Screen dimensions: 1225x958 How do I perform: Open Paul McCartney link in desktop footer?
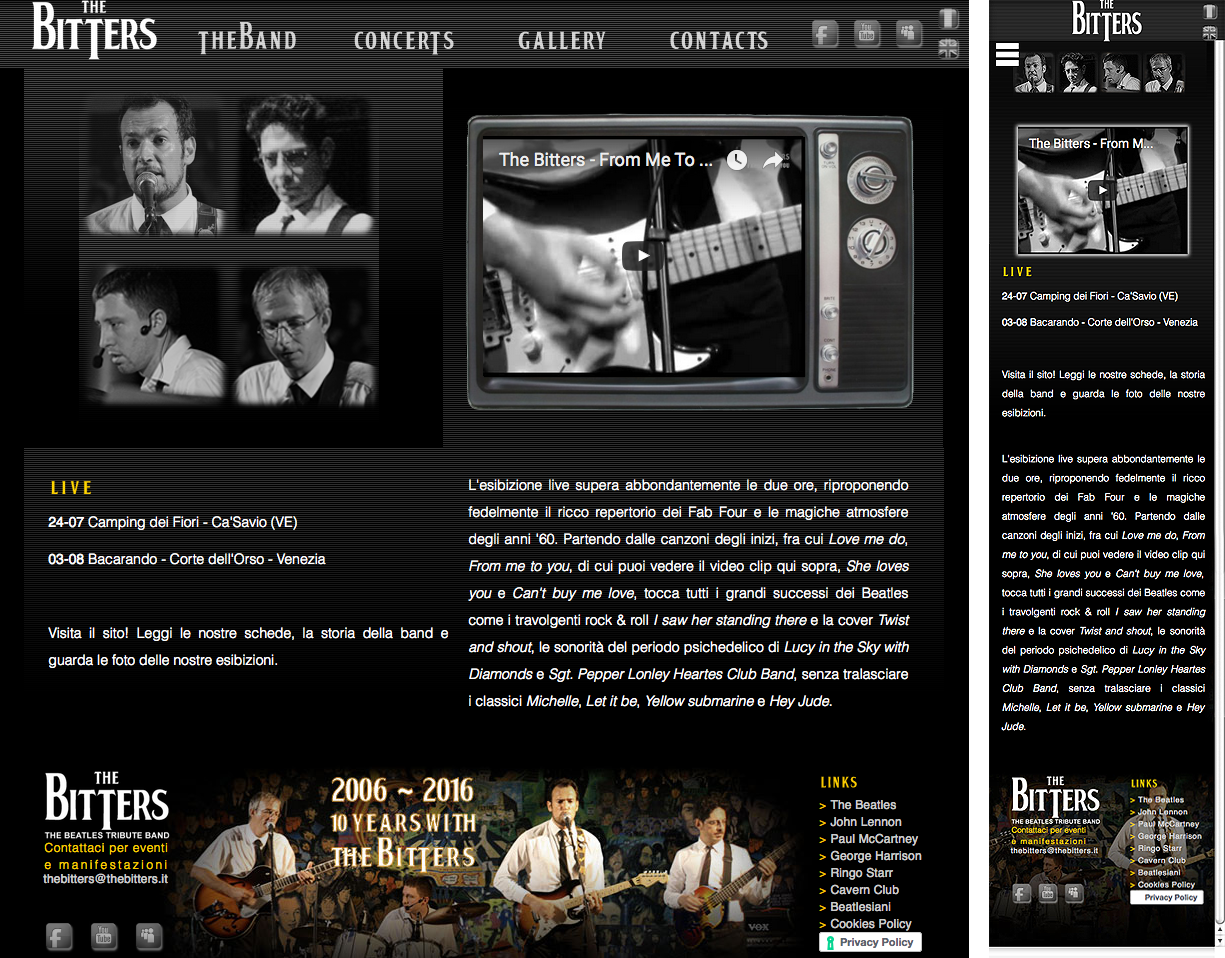tap(874, 839)
